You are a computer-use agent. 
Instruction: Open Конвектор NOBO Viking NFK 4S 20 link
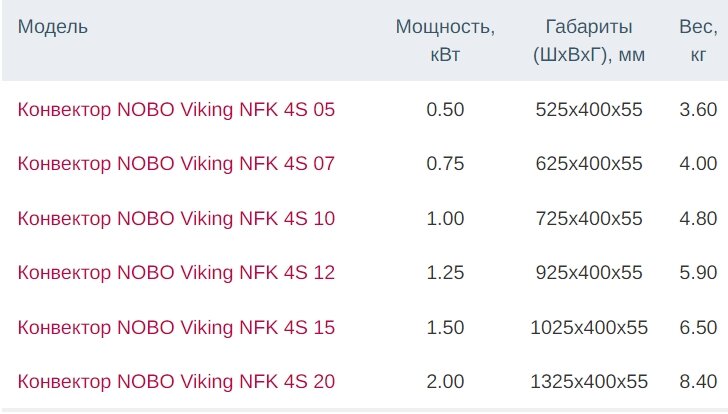tap(176, 381)
